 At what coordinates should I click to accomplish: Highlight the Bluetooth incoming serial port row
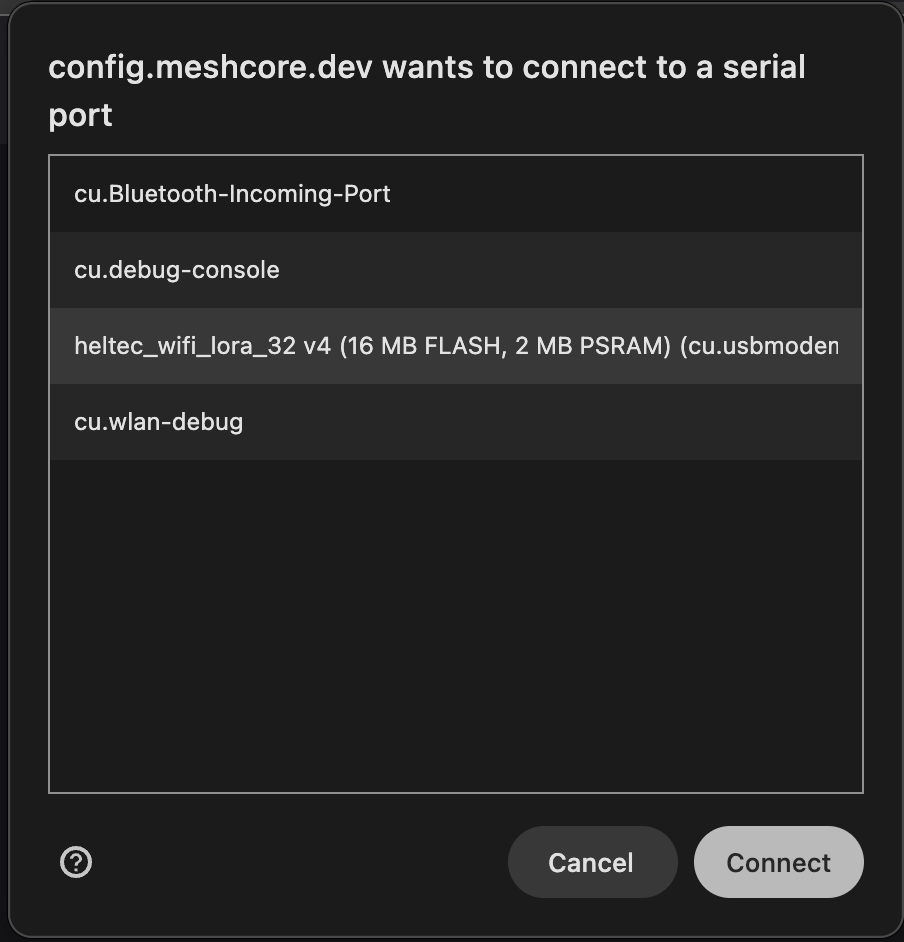[455, 194]
